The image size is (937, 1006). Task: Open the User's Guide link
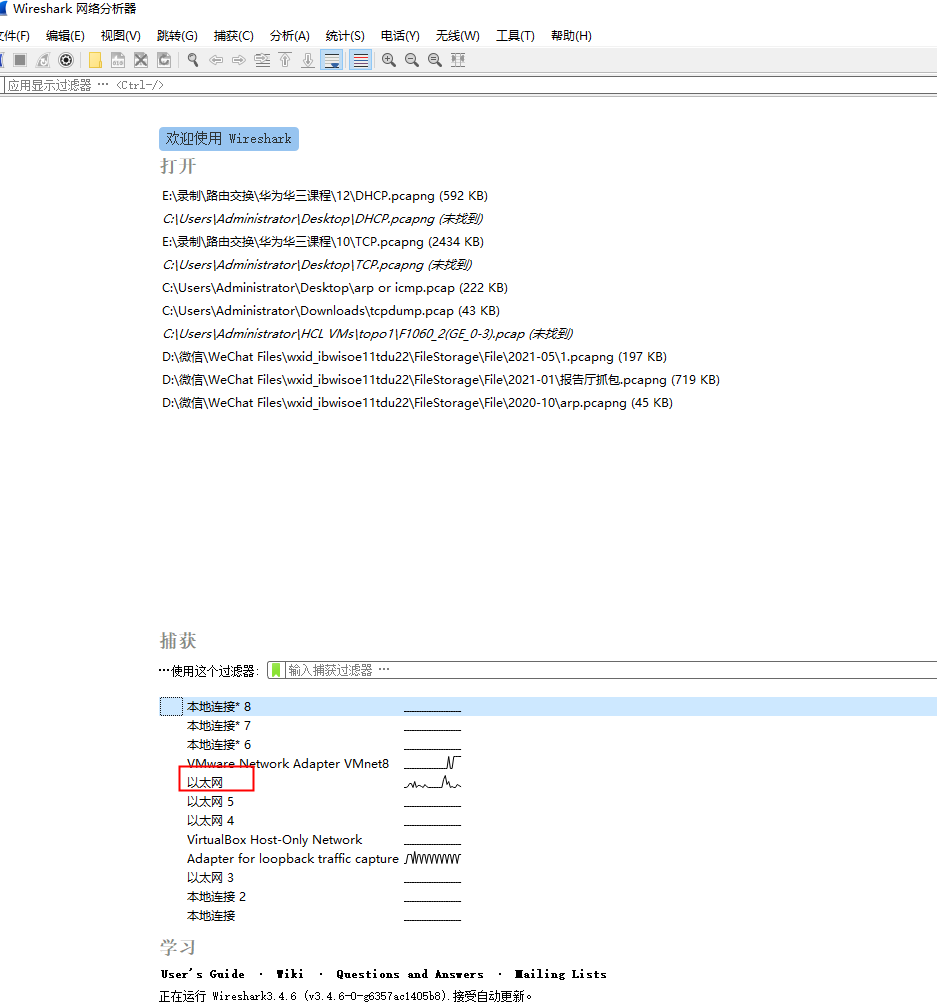[202, 974]
